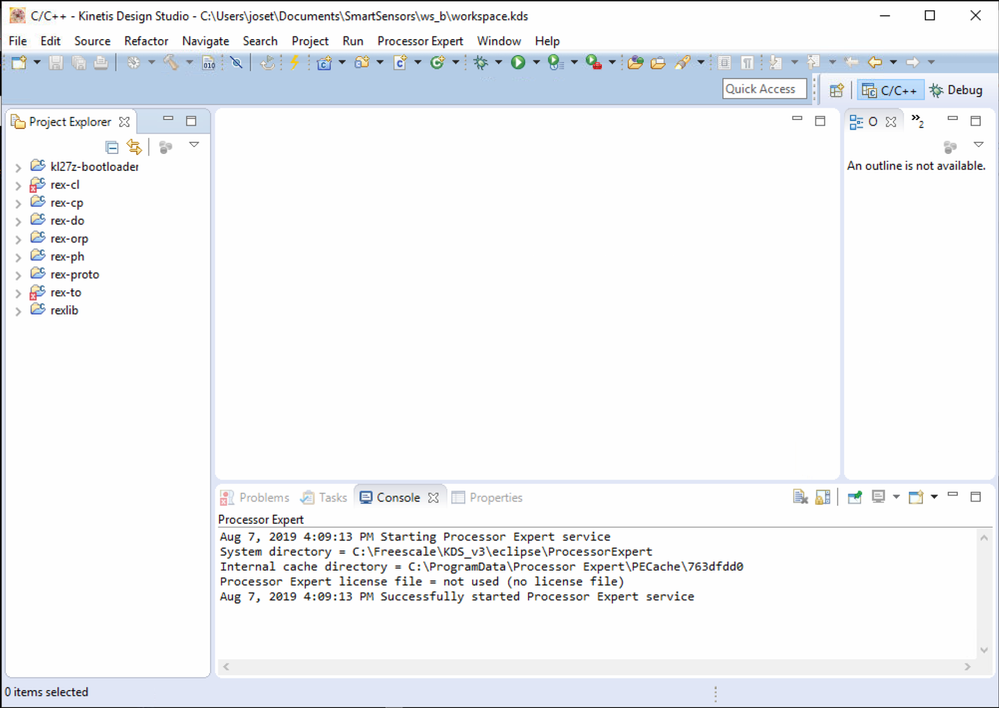Click the Open Type folder icon

click(x=635, y=62)
